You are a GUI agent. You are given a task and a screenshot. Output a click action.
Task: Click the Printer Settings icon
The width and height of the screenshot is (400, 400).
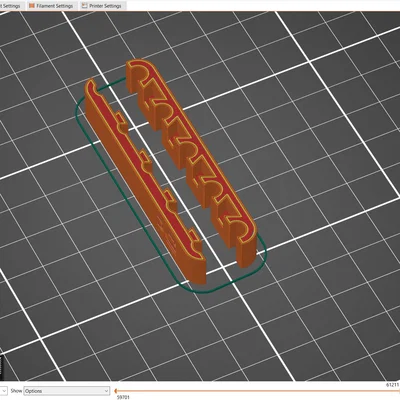click(85, 6)
